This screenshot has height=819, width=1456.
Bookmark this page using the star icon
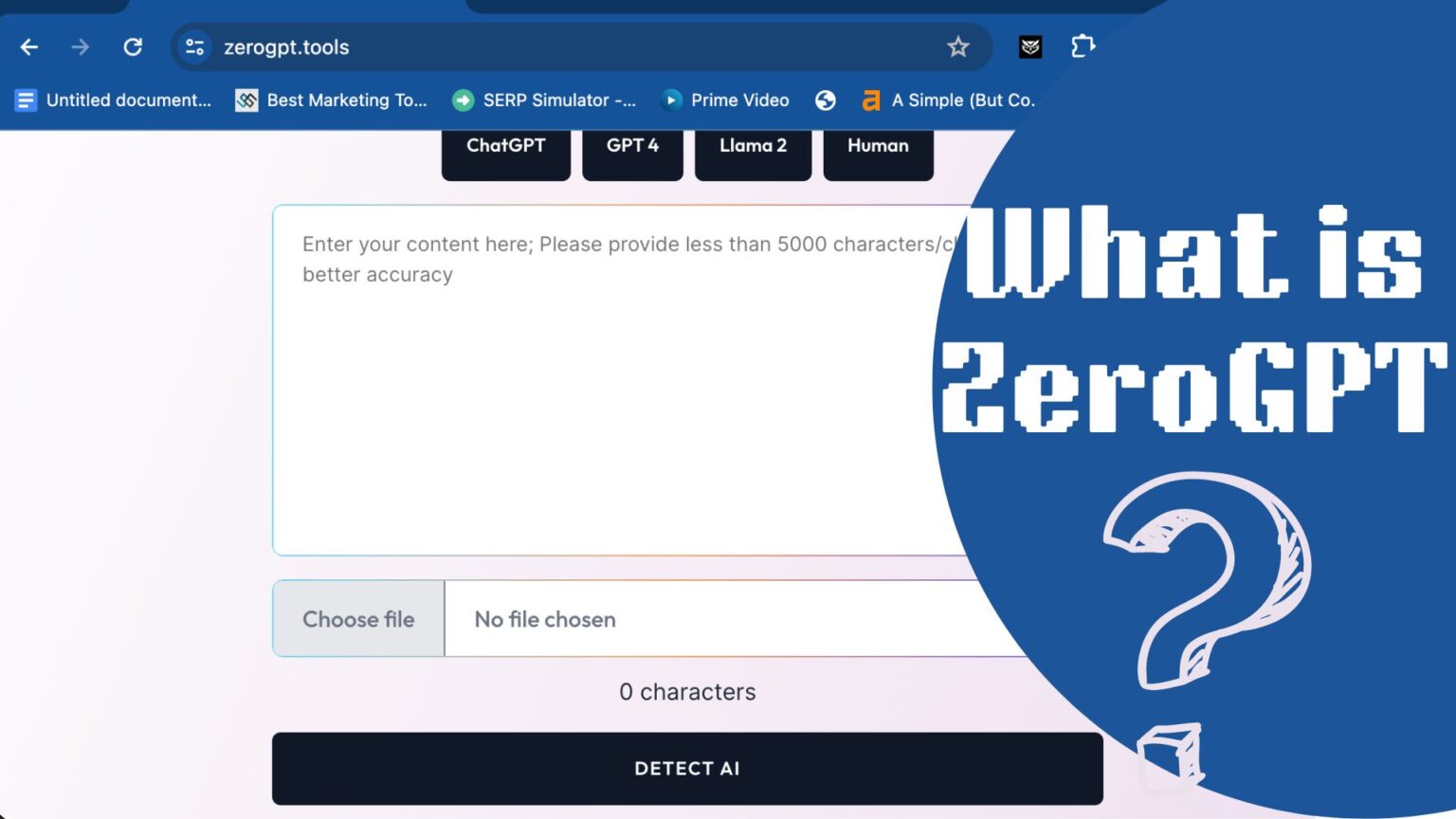click(x=958, y=46)
